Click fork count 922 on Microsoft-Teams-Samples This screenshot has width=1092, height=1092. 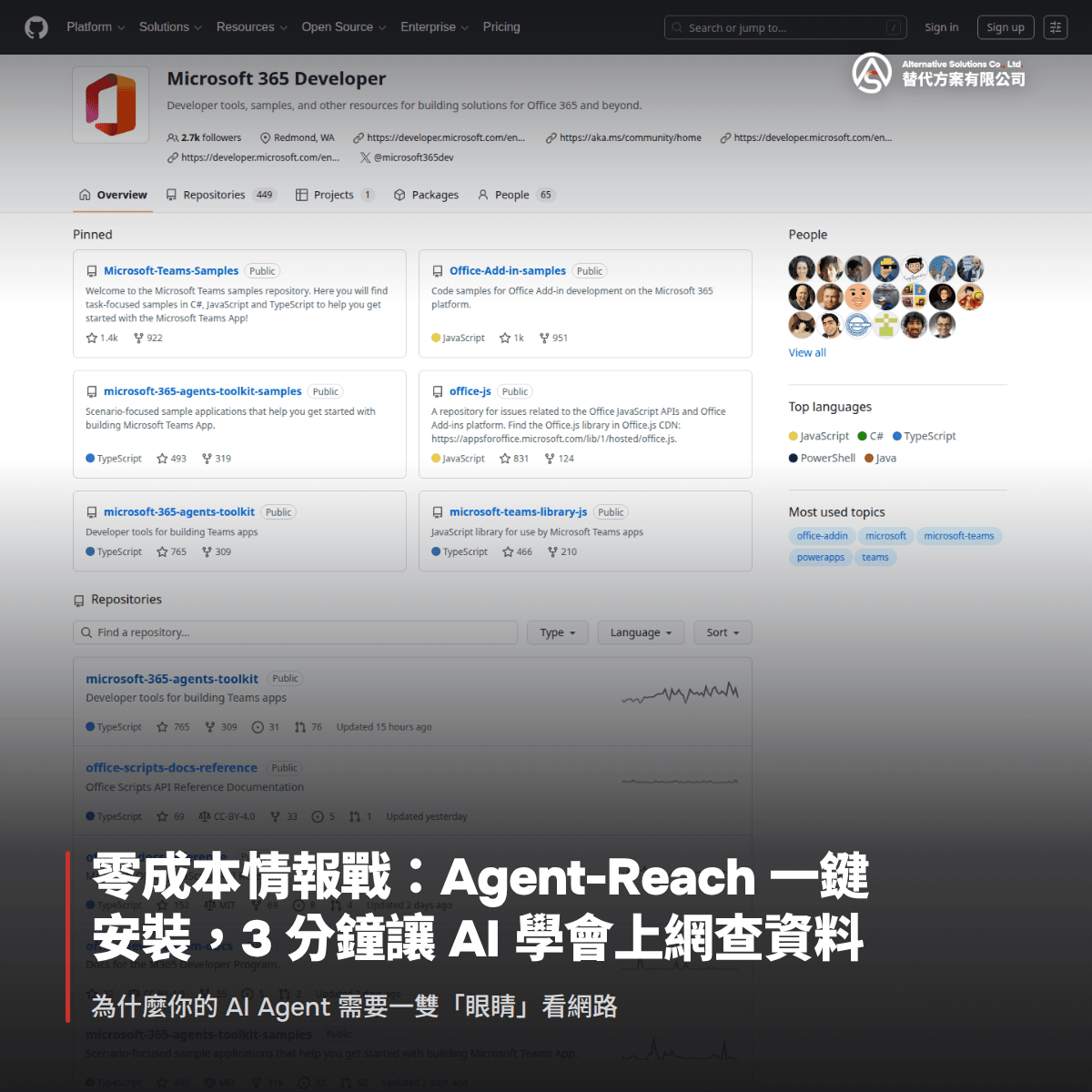coord(148,338)
